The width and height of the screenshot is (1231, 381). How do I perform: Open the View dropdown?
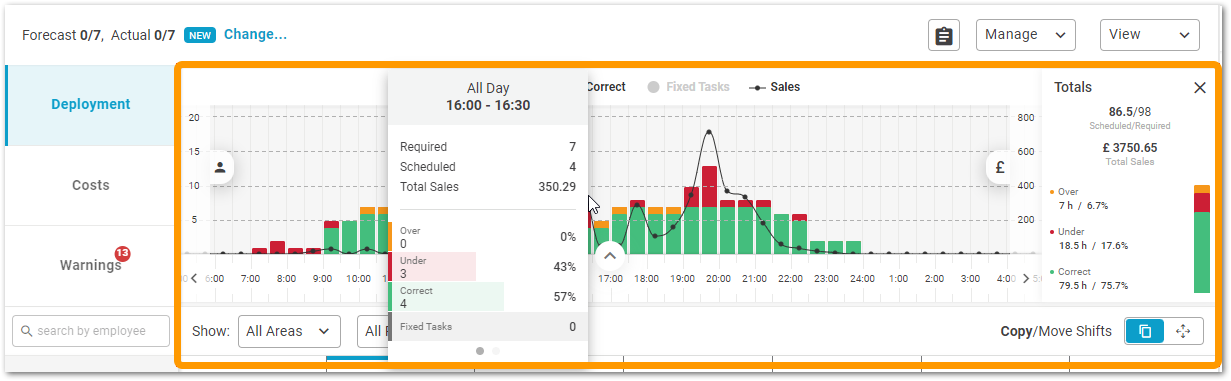[1149, 35]
